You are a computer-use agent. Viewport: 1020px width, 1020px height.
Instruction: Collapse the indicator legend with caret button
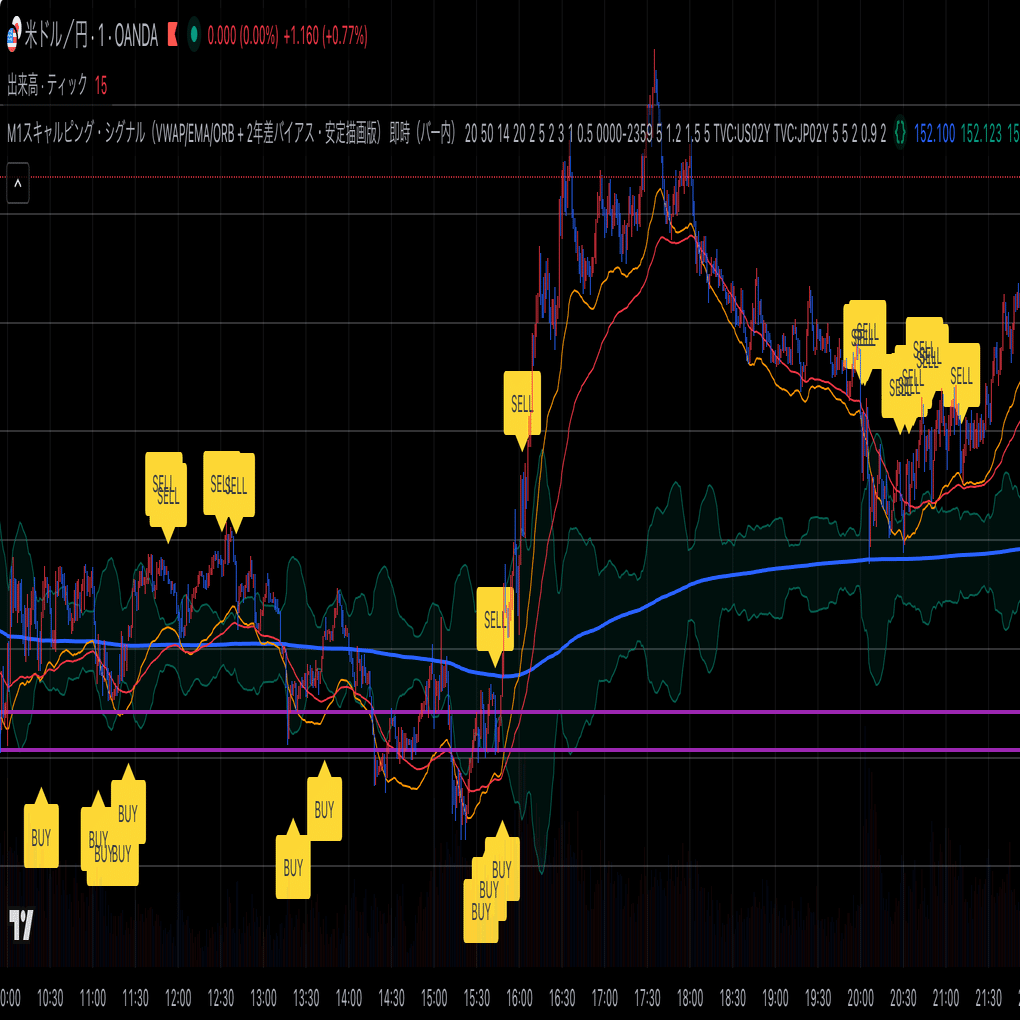pyautogui.click(x=18, y=183)
